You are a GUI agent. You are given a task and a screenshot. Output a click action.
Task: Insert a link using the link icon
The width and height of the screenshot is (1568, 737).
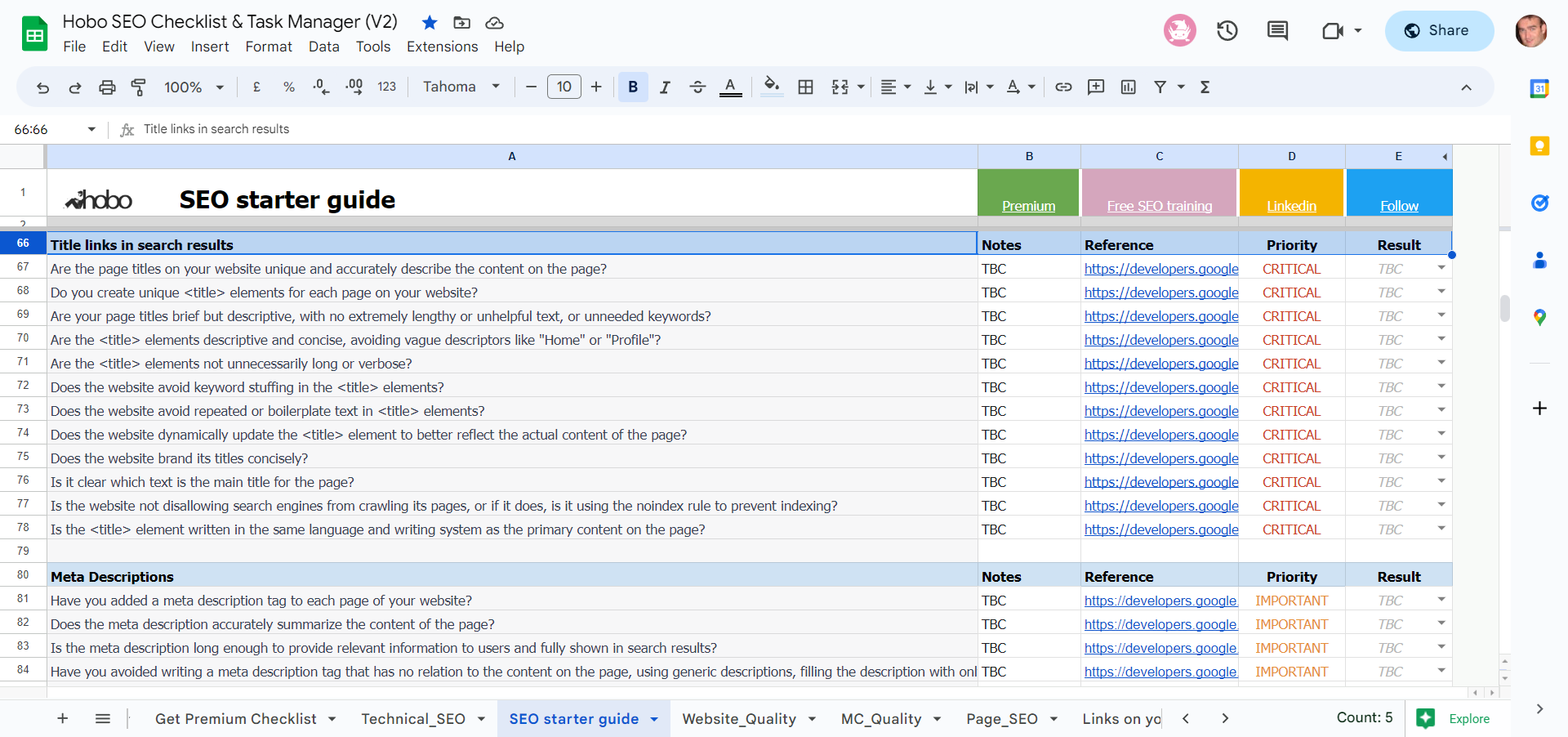1063,87
